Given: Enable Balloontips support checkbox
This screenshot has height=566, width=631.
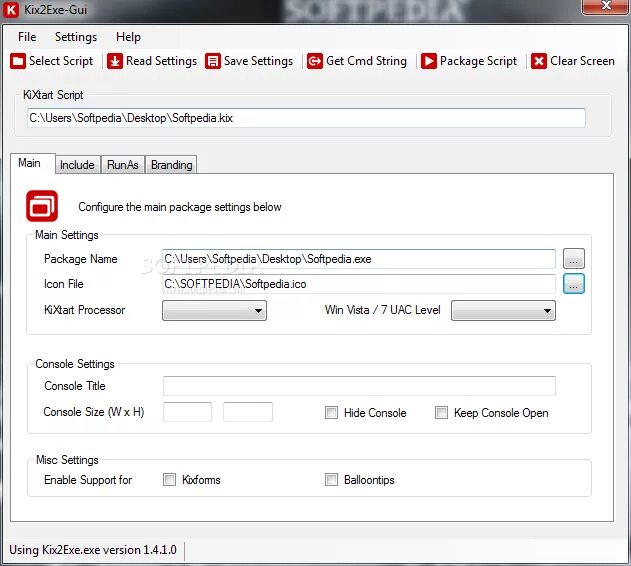Looking at the screenshot, I should pos(331,479).
